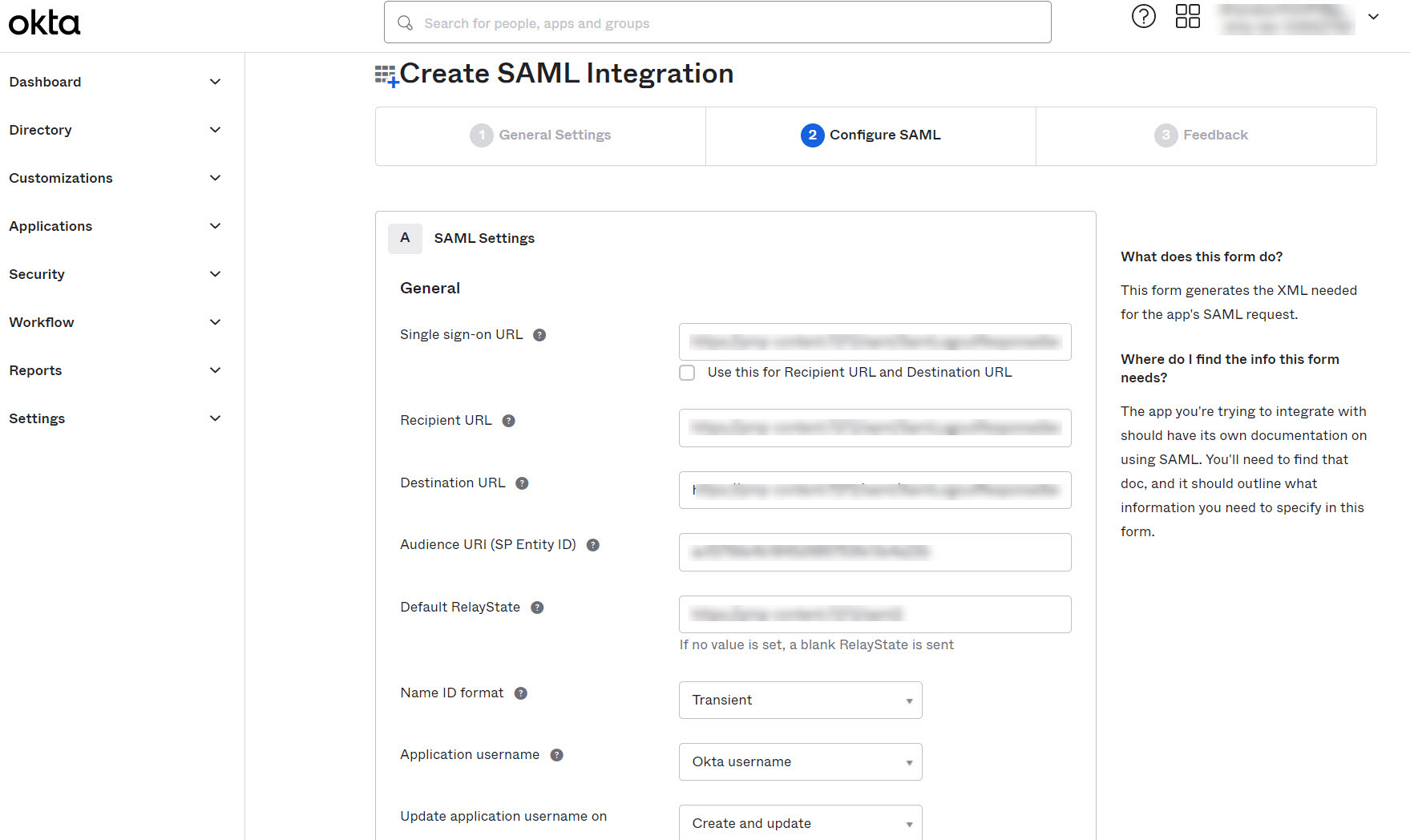Click help icon beside Default RelayState

(537, 608)
